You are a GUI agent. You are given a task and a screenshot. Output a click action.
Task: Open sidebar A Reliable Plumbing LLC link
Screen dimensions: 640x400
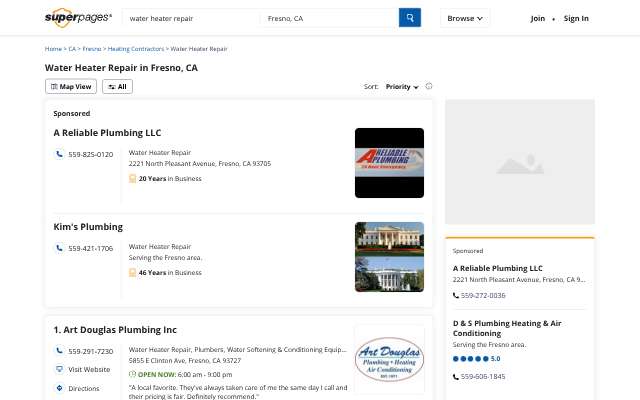pos(498,268)
